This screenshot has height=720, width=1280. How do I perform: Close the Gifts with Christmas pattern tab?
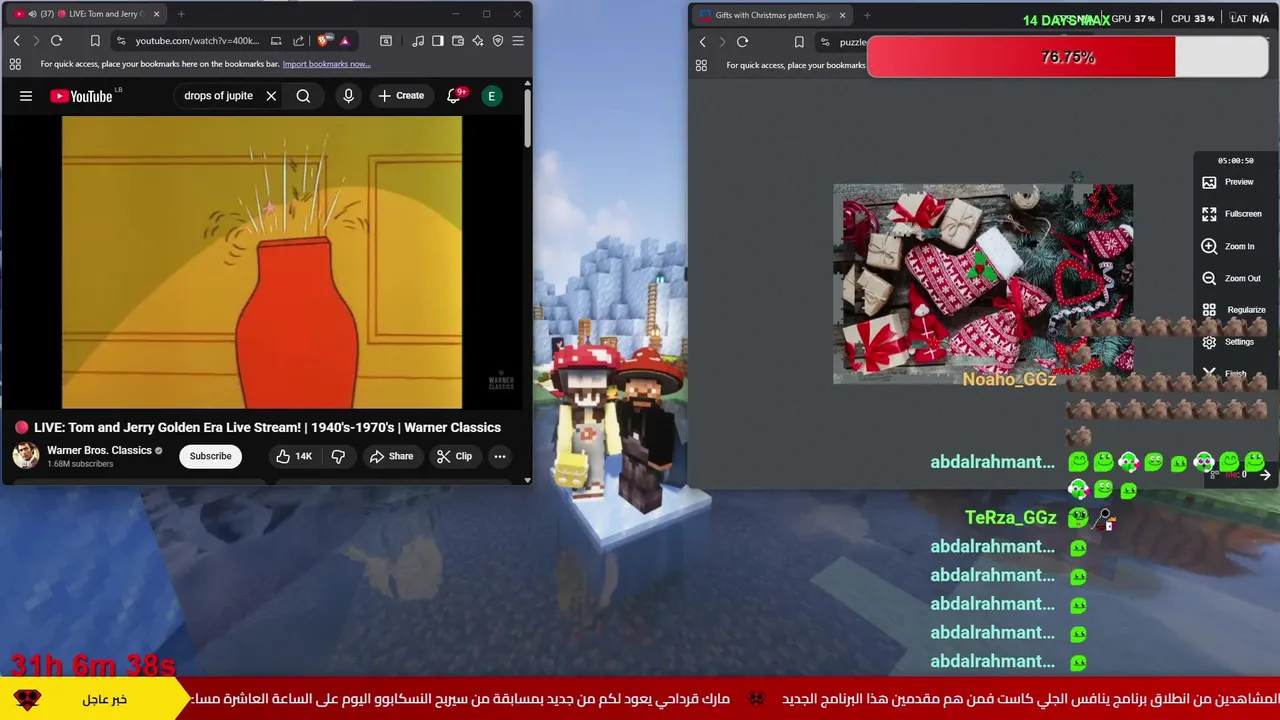coord(842,15)
